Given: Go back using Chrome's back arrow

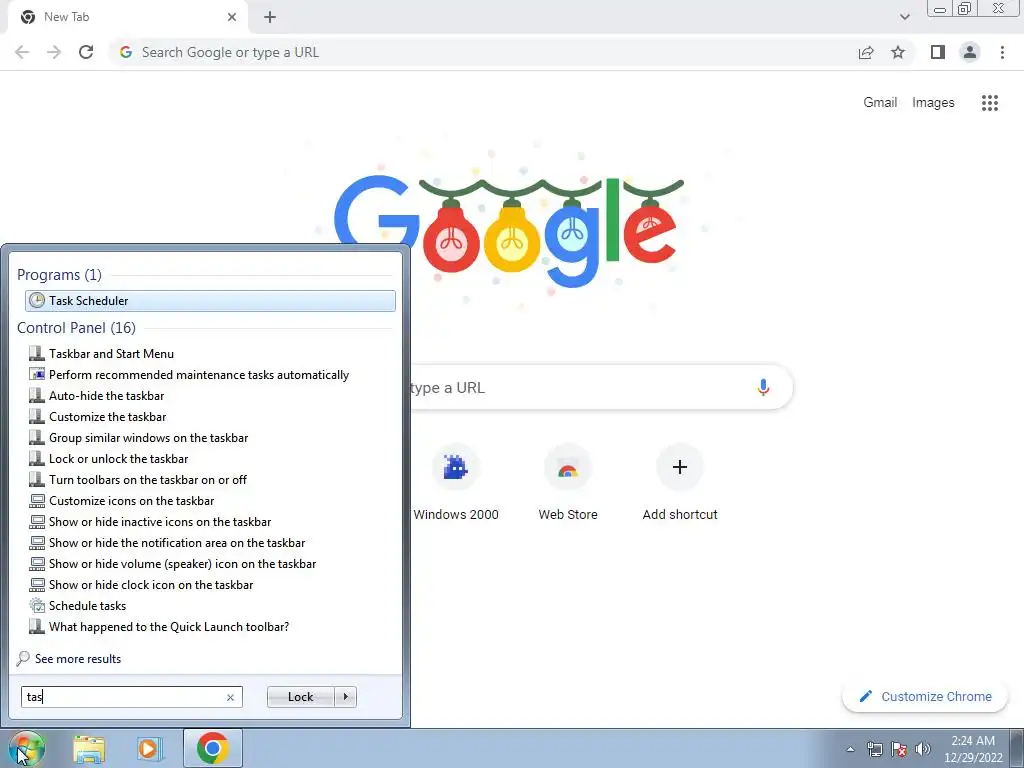Looking at the screenshot, I should (x=22, y=52).
